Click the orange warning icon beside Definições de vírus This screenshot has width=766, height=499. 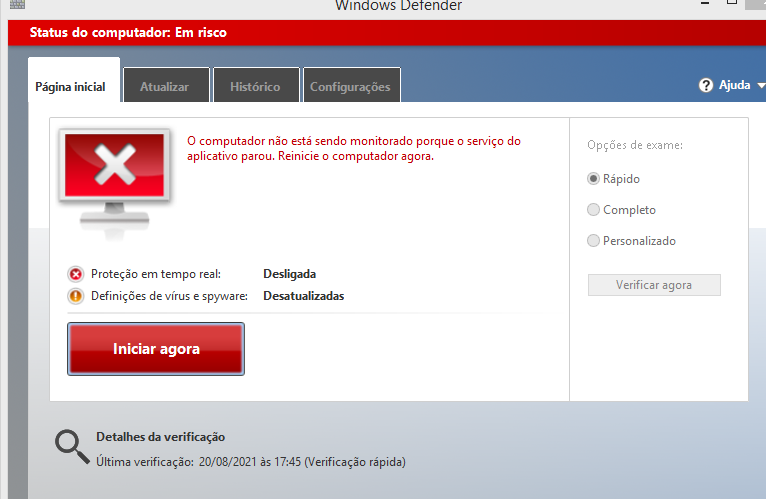tap(76, 296)
